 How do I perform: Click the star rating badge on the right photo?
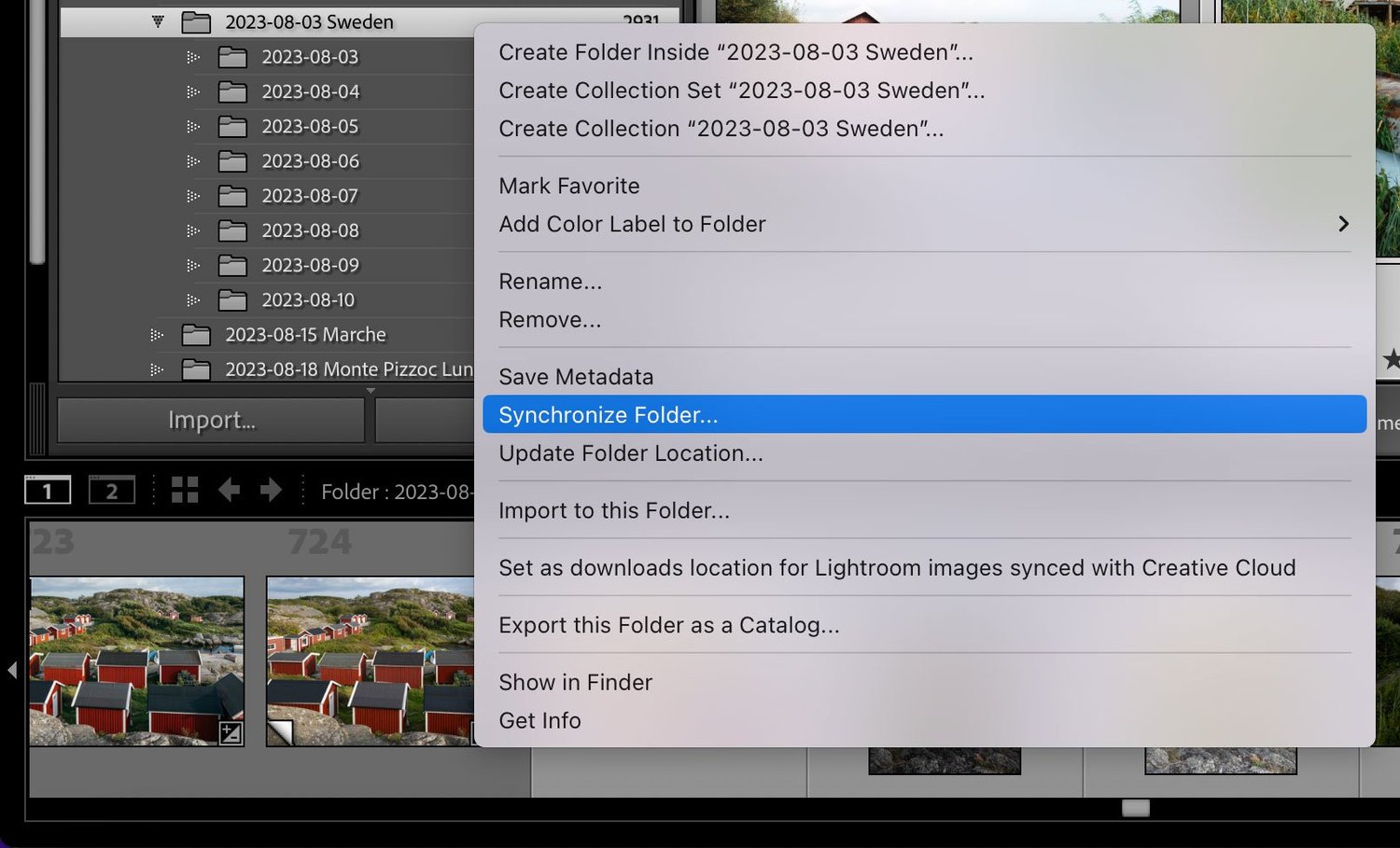click(1392, 358)
